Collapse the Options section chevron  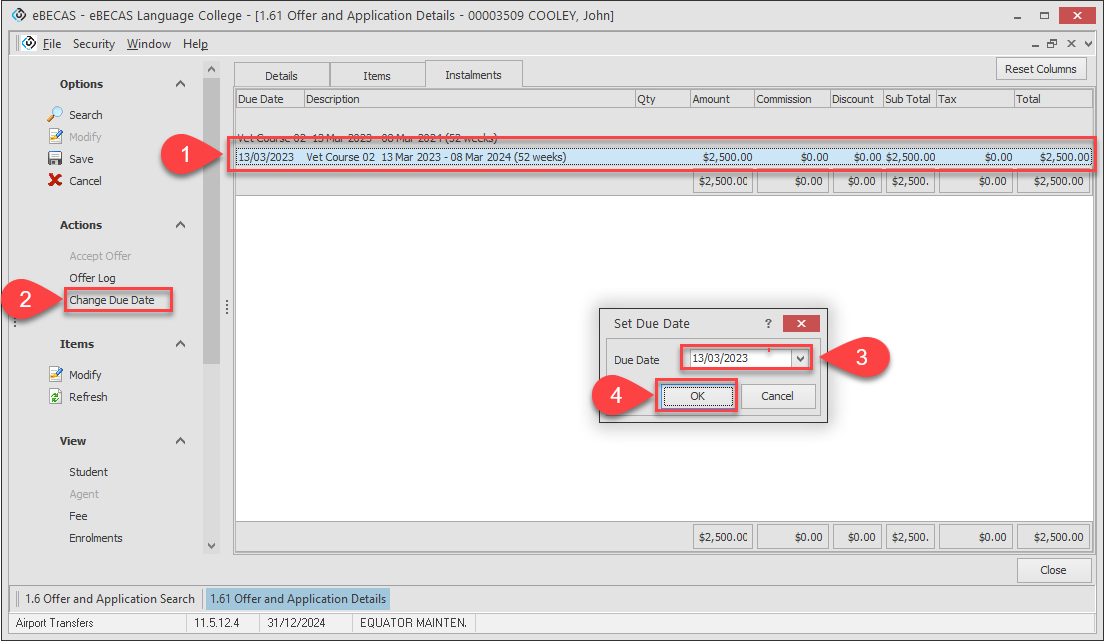[x=181, y=84]
